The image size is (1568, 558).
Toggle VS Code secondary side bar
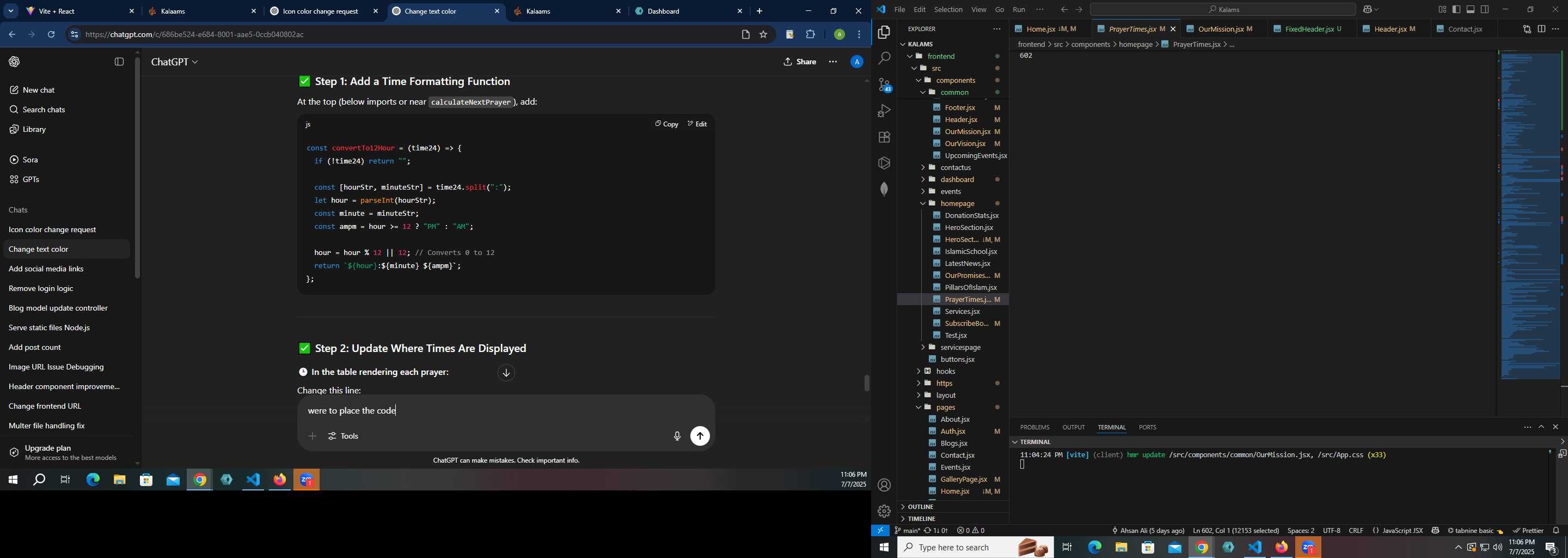(1485, 10)
